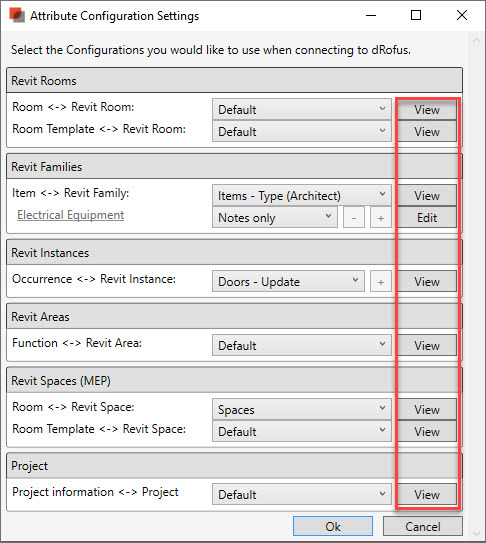Expand Room Template <-> Revit Room dropdown
This screenshot has height=543, width=486.
click(x=302, y=132)
